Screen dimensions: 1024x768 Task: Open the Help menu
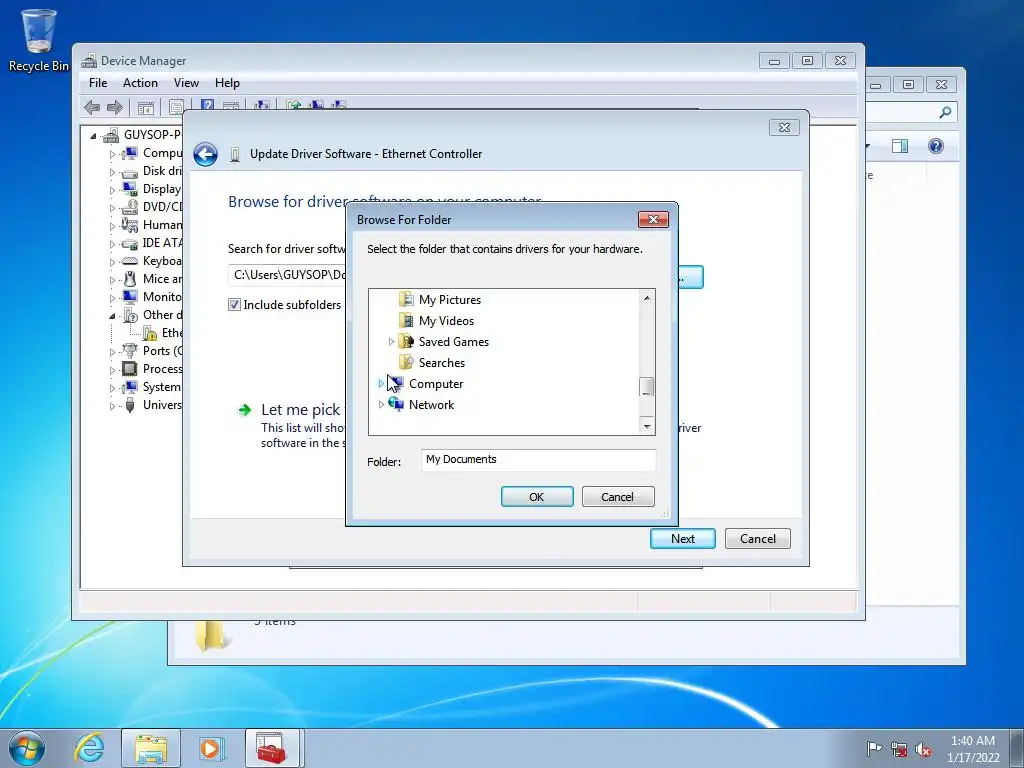[x=227, y=83]
